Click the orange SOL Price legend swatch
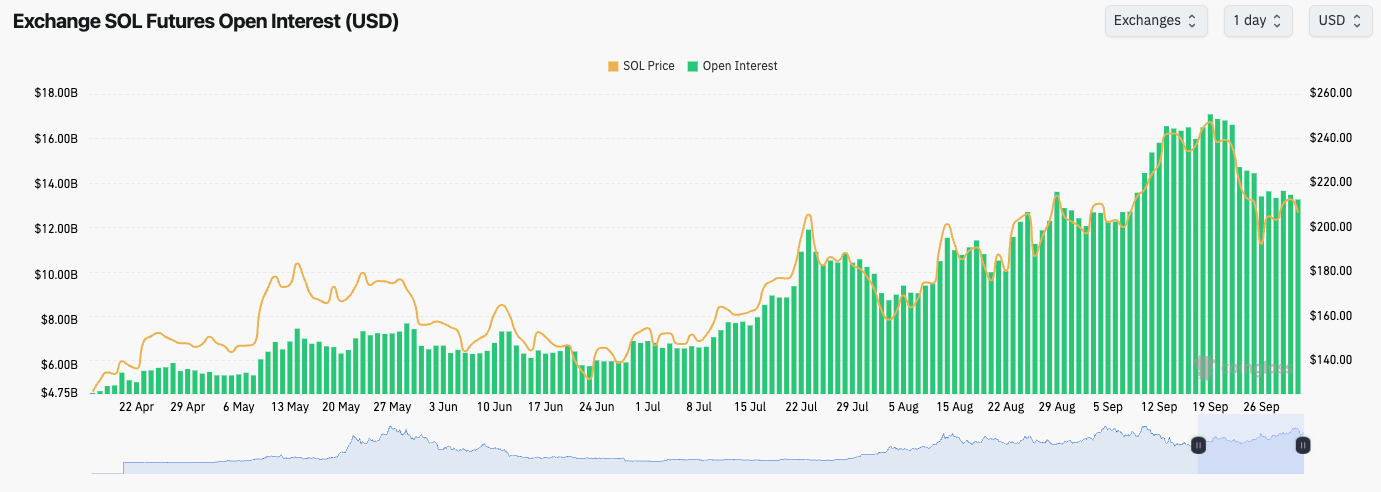1381x492 pixels. tap(613, 66)
